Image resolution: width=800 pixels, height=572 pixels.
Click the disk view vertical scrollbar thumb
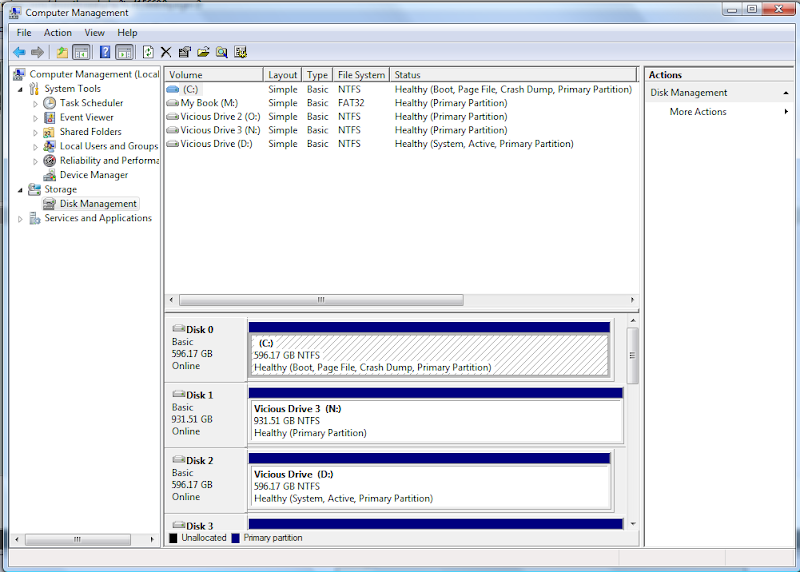click(x=633, y=356)
